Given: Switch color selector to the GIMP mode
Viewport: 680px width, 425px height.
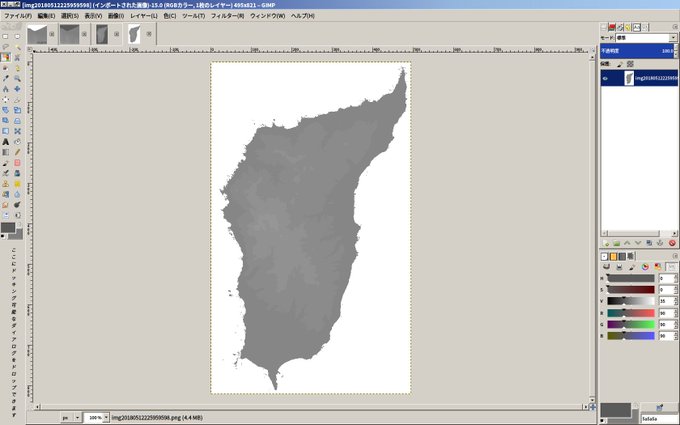Looking at the screenshot, I should pyautogui.click(x=606, y=267).
